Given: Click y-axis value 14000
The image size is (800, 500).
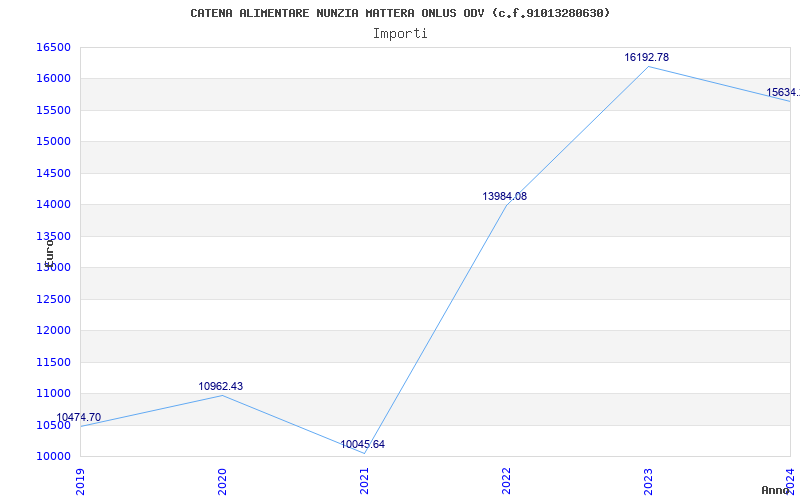Looking at the screenshot, I should (53, 205).
